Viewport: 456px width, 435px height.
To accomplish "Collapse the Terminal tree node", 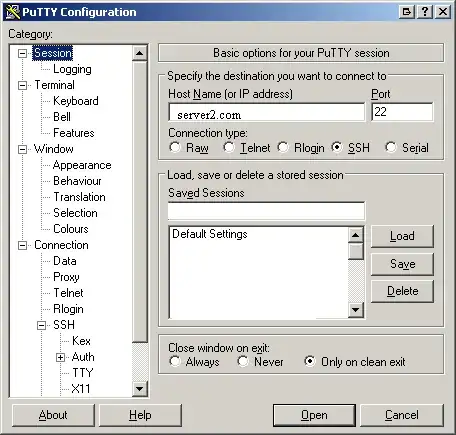I will click(x=22, y=85).
